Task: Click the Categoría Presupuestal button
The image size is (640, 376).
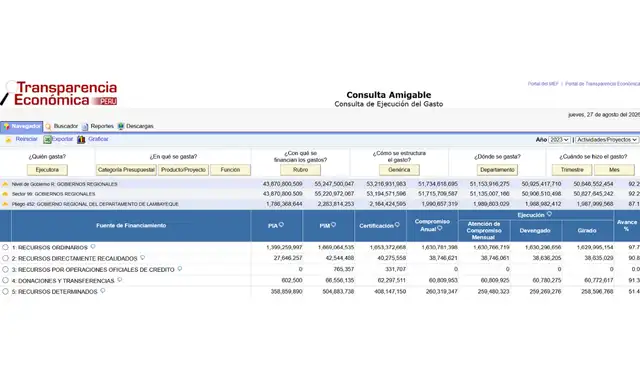Action: [127, 170]
